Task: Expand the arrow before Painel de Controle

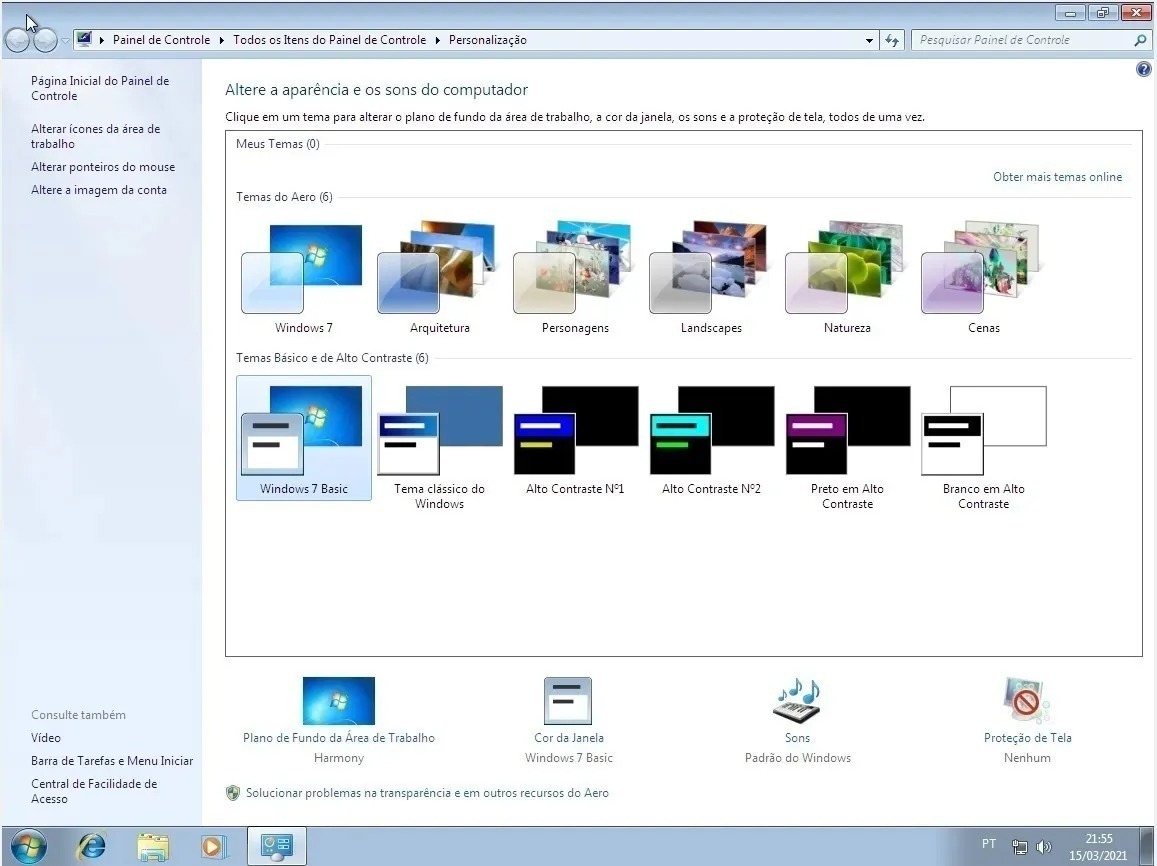Action: pos(102,40)
